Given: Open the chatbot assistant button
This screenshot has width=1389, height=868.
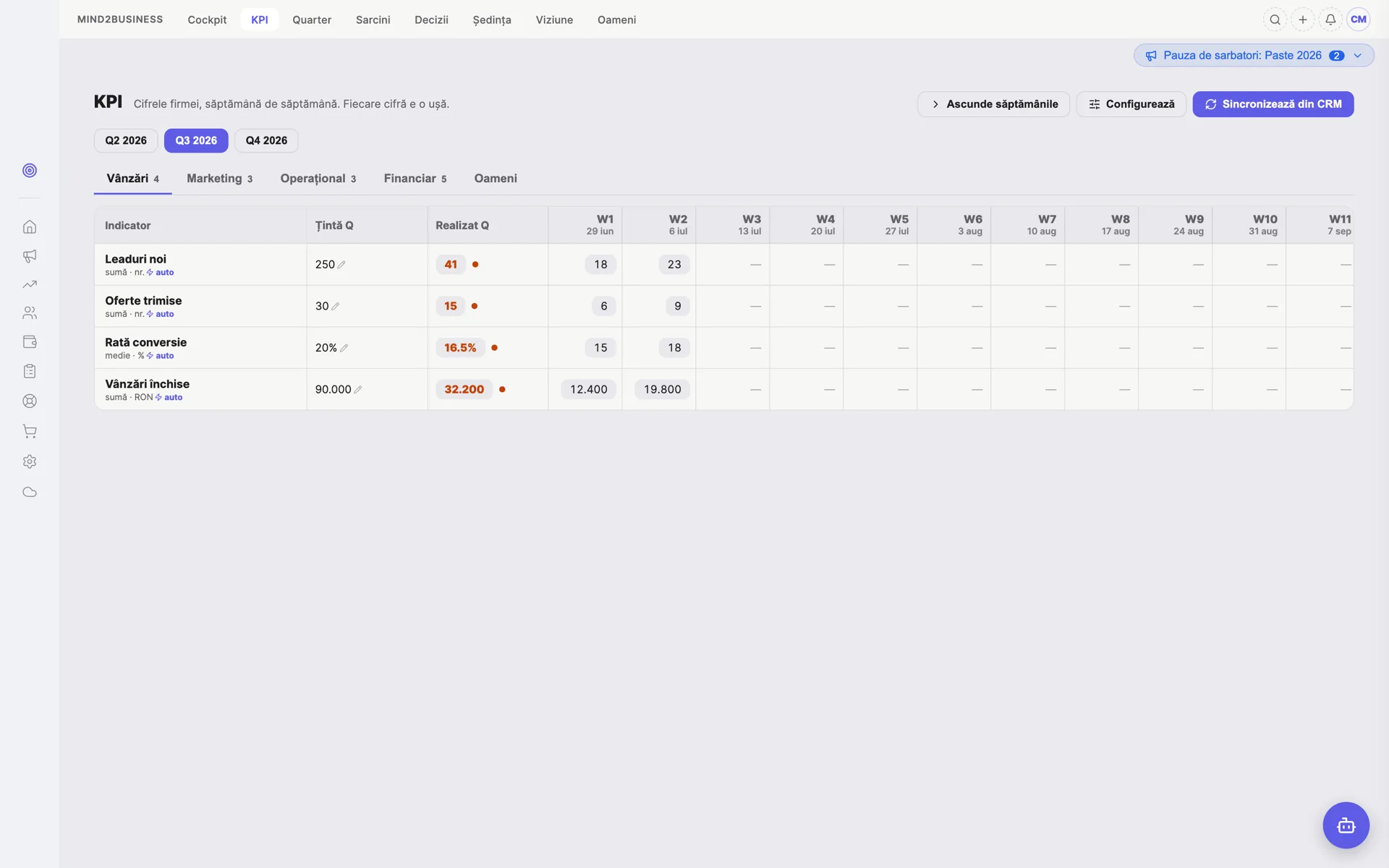Looking at the screenshot, I should [1346, 825].
